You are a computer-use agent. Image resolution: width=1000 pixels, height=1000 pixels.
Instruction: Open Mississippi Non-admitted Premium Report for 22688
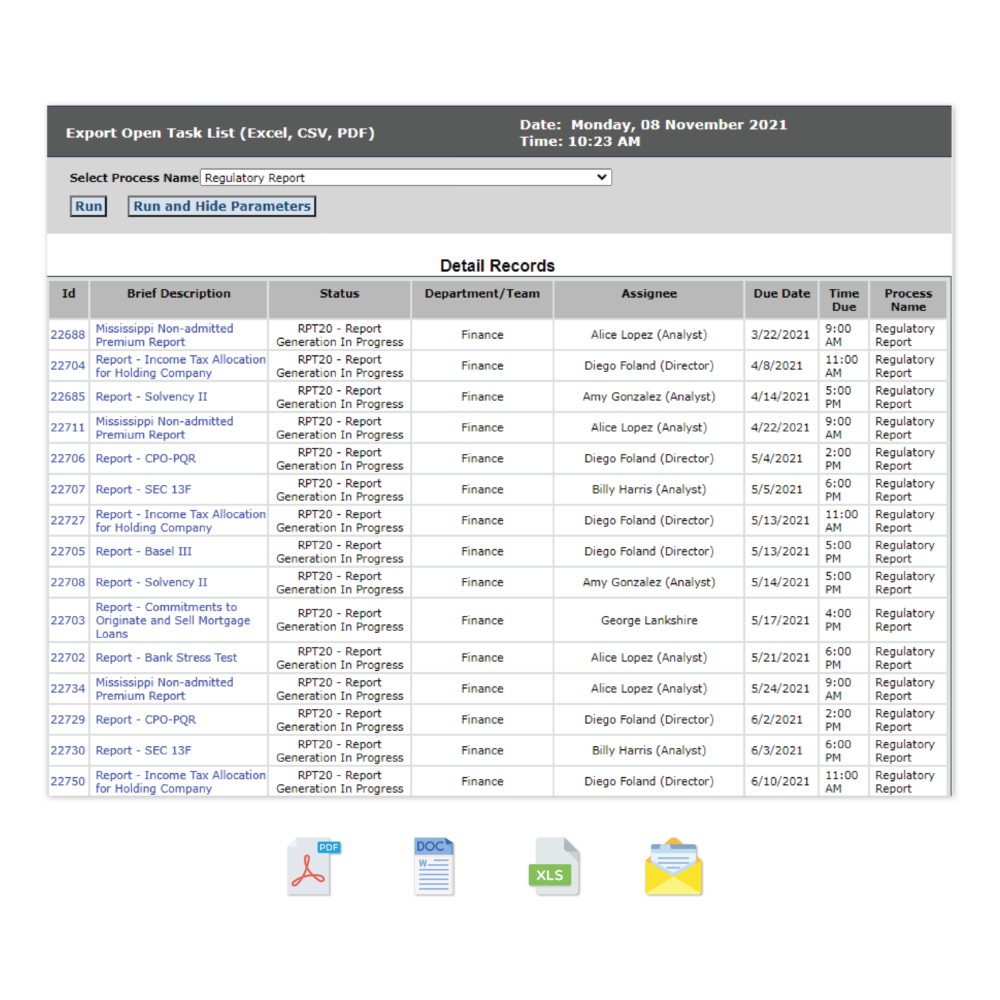(x=165, y=335)
